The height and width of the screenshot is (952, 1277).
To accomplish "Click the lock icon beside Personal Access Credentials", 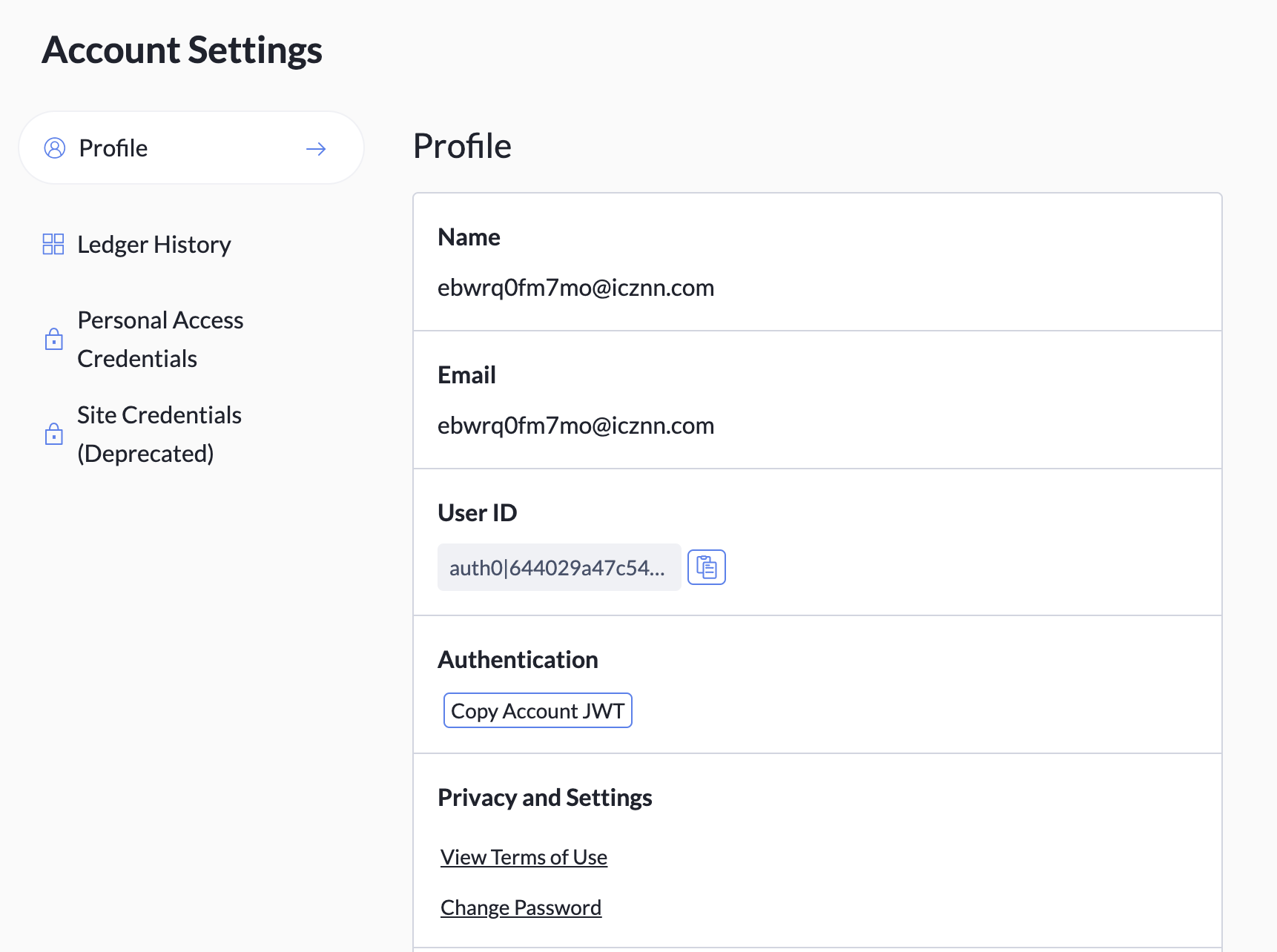I will tap(53, 339).
